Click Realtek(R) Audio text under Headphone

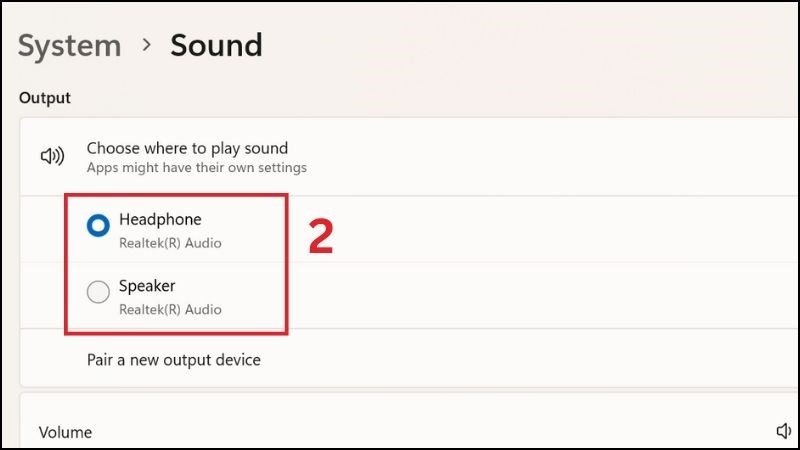(x=170, y=243)
